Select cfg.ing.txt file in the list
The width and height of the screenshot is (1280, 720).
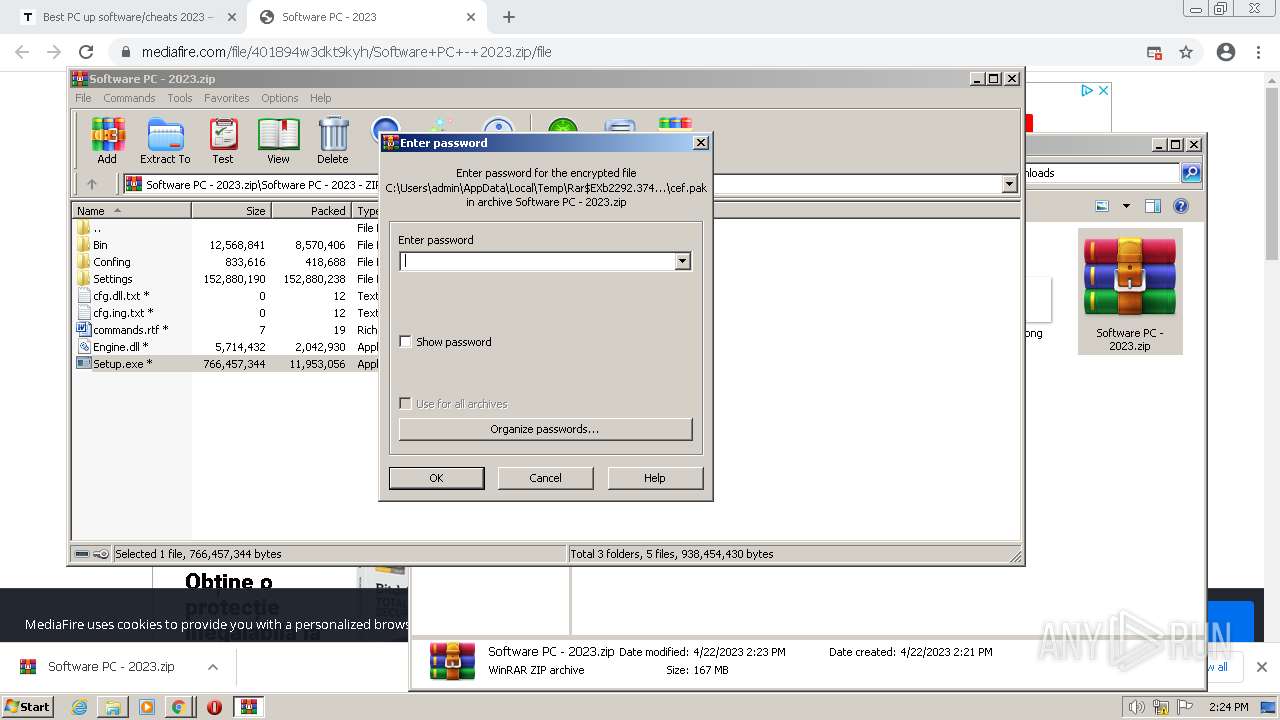point(123,313)
